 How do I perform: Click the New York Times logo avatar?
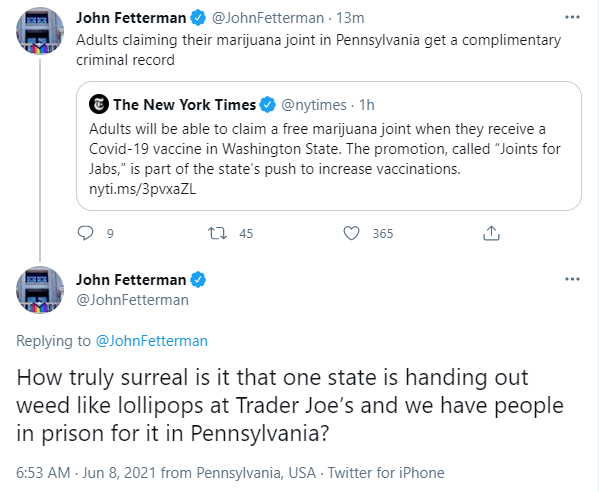tap(99, 104)
